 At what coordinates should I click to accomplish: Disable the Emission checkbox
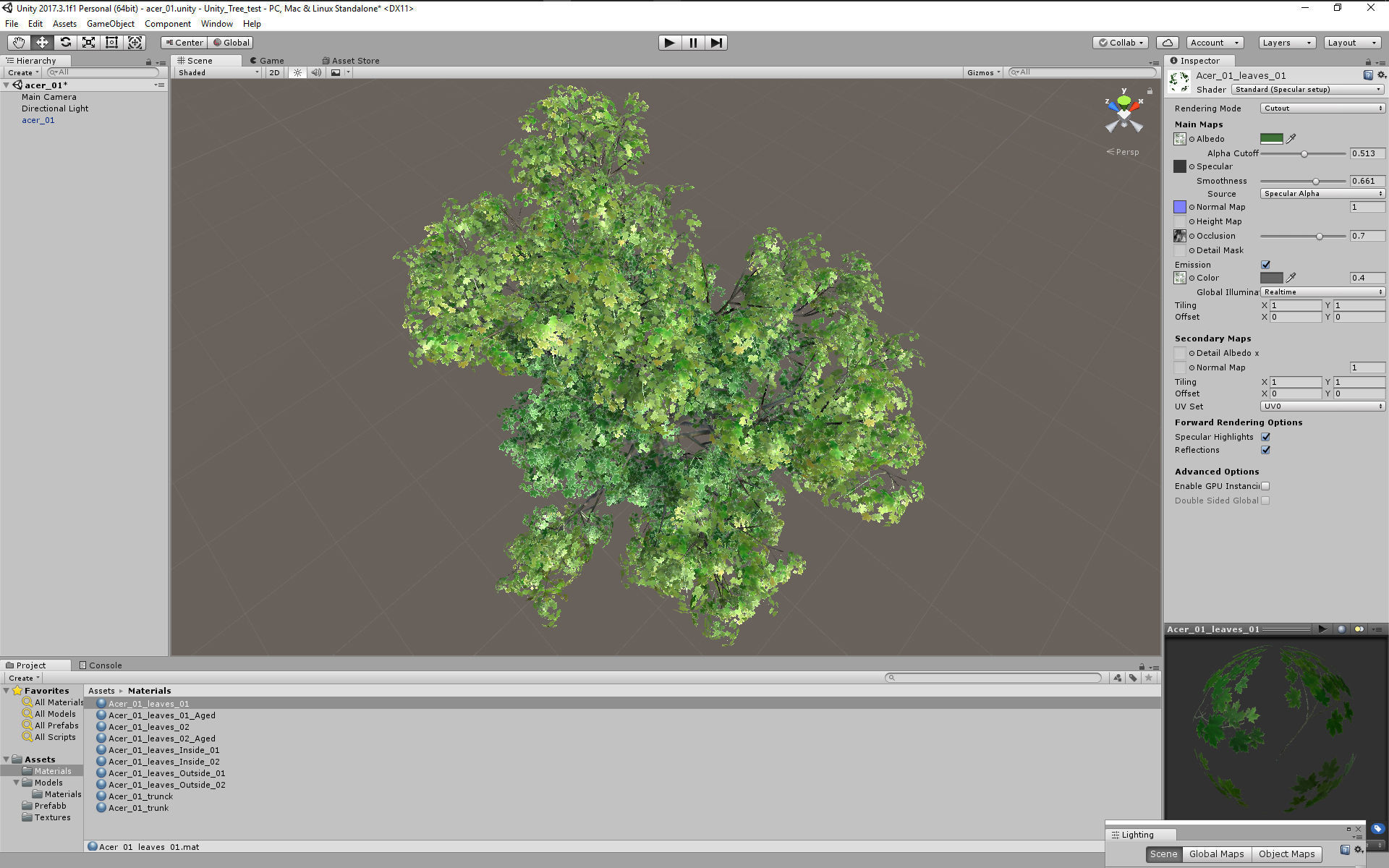[x=1265, y=265]
